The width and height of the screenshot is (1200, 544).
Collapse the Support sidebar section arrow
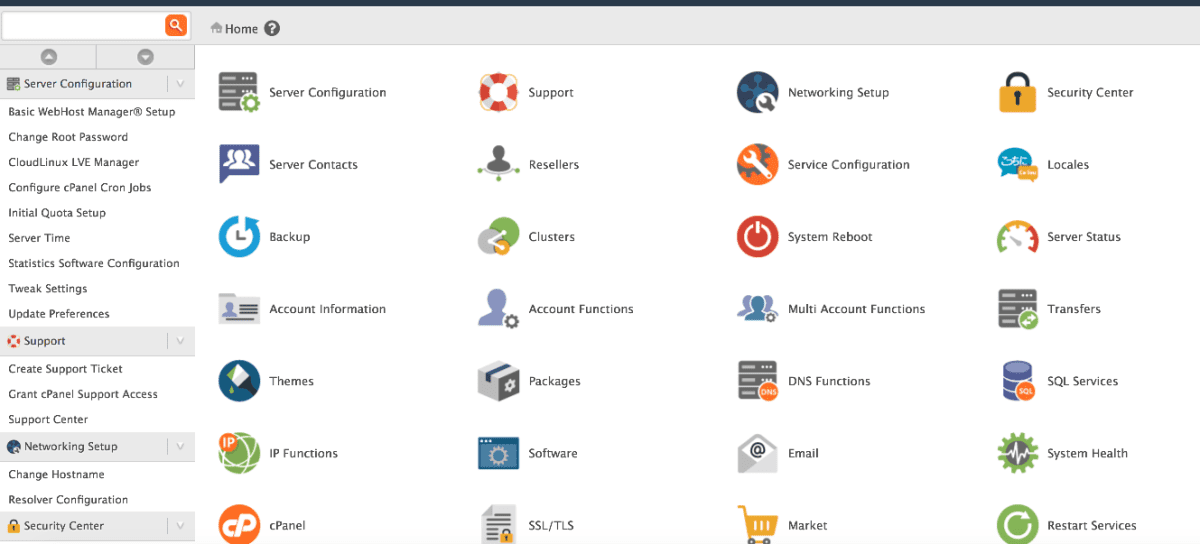click(180, 341)
